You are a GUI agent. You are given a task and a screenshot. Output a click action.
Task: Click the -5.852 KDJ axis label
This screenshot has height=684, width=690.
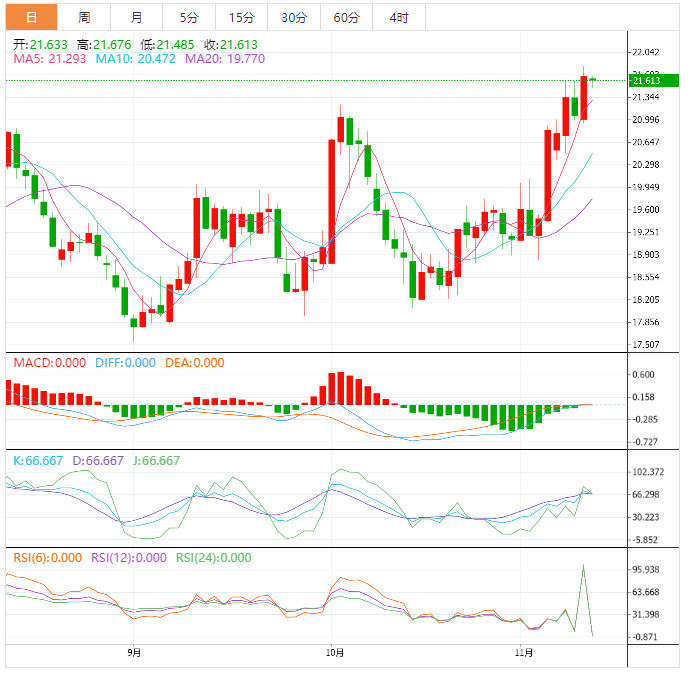[x=644, y=540]
